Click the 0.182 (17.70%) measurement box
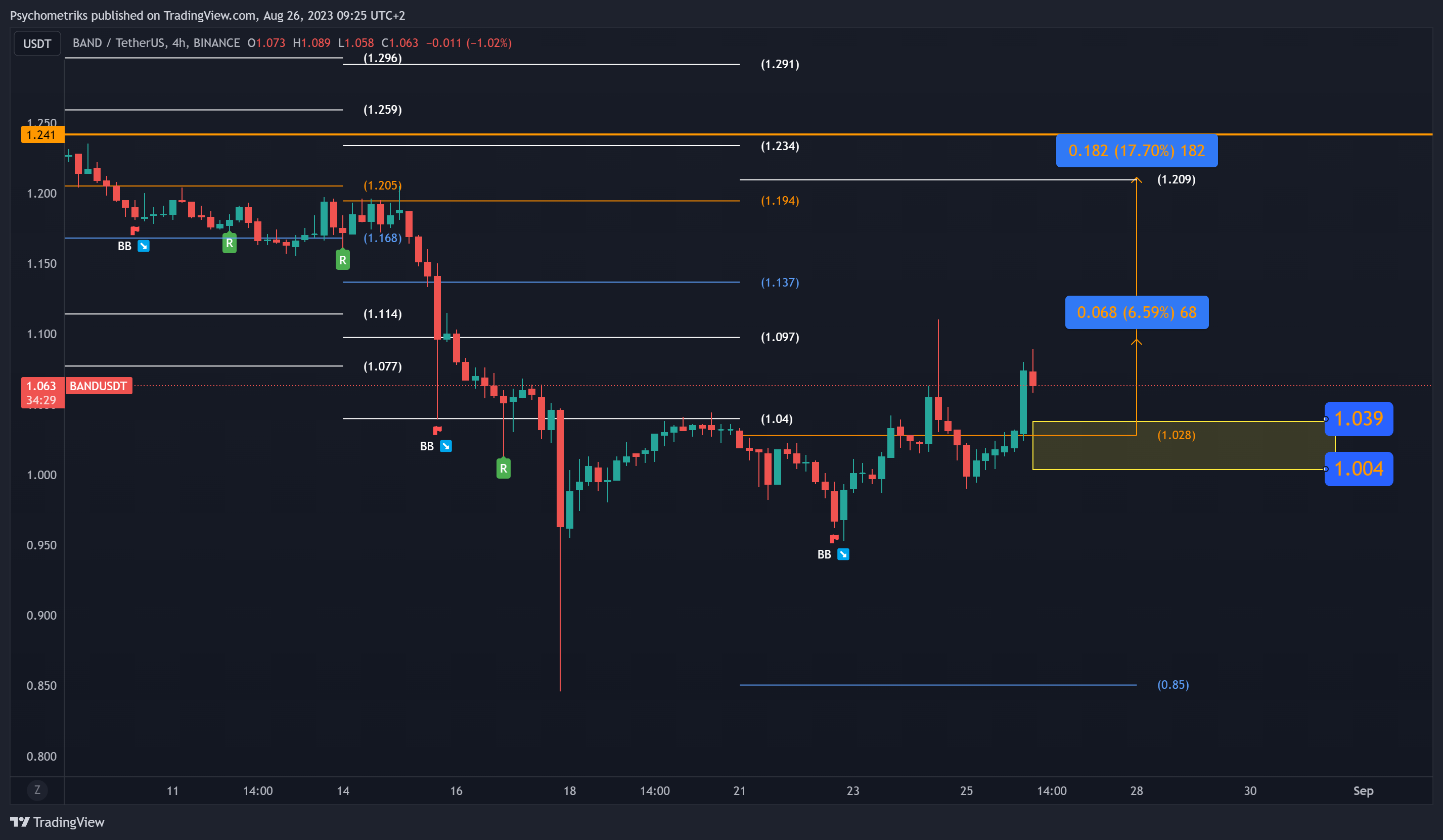The height and width of the screenshot is (840, 1443). click(x=1137, y=151)
